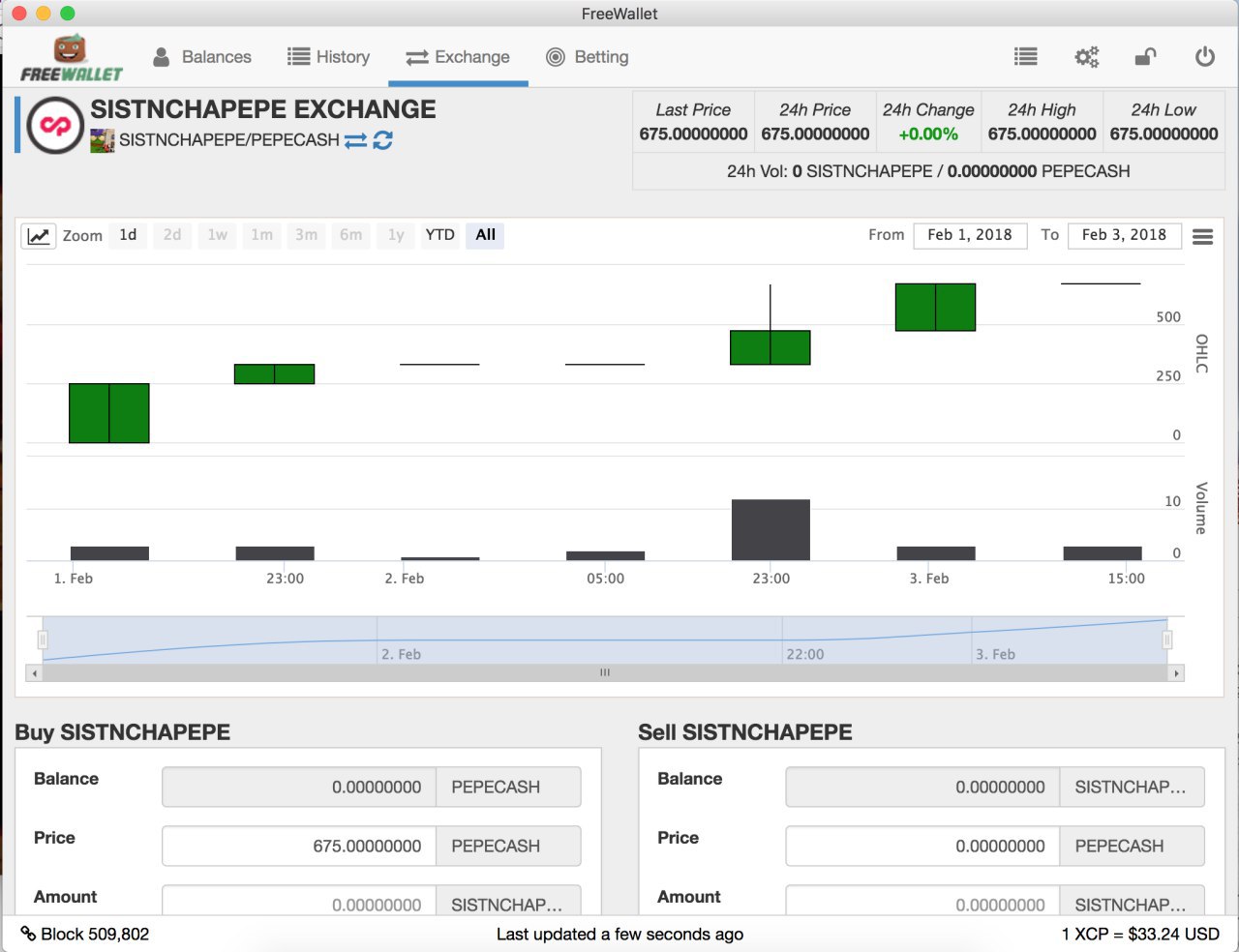
Task: Set chart zoom to 3m
Action: pyautogui.click(x=307, y=235)
